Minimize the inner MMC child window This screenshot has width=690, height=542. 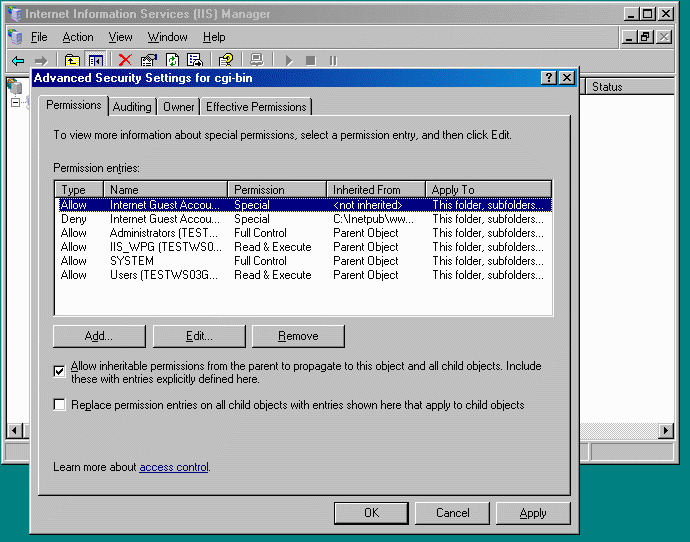629,37
